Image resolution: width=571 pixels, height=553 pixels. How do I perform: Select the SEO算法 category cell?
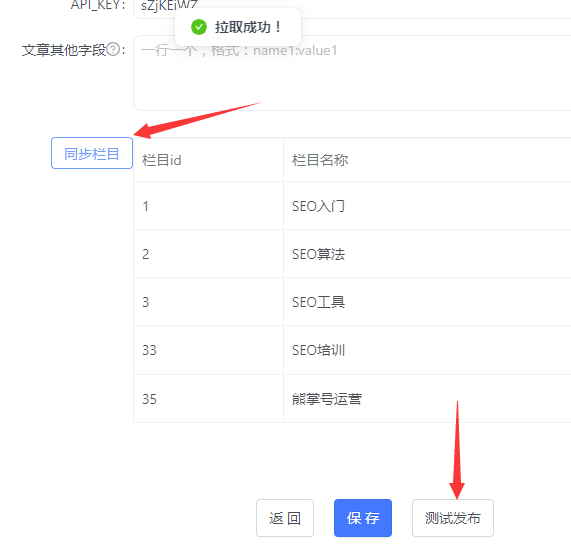click(427, 254)
